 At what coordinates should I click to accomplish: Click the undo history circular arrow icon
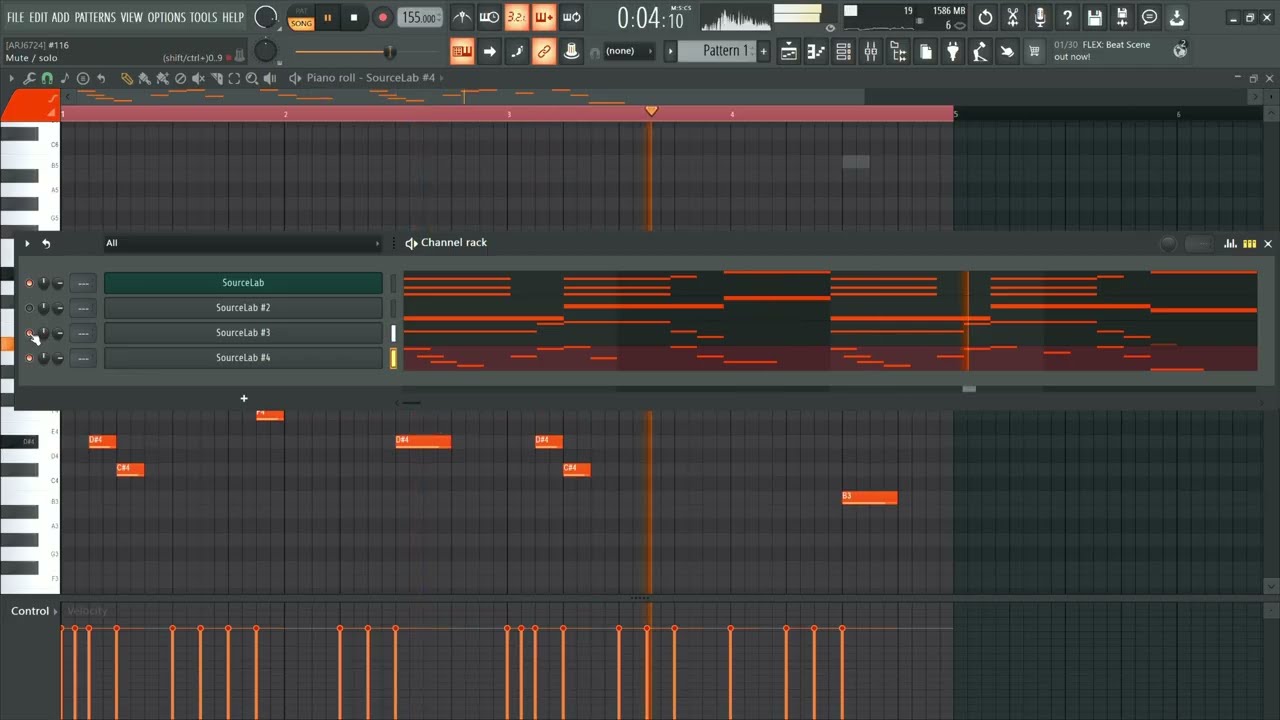tap(986, 17)
